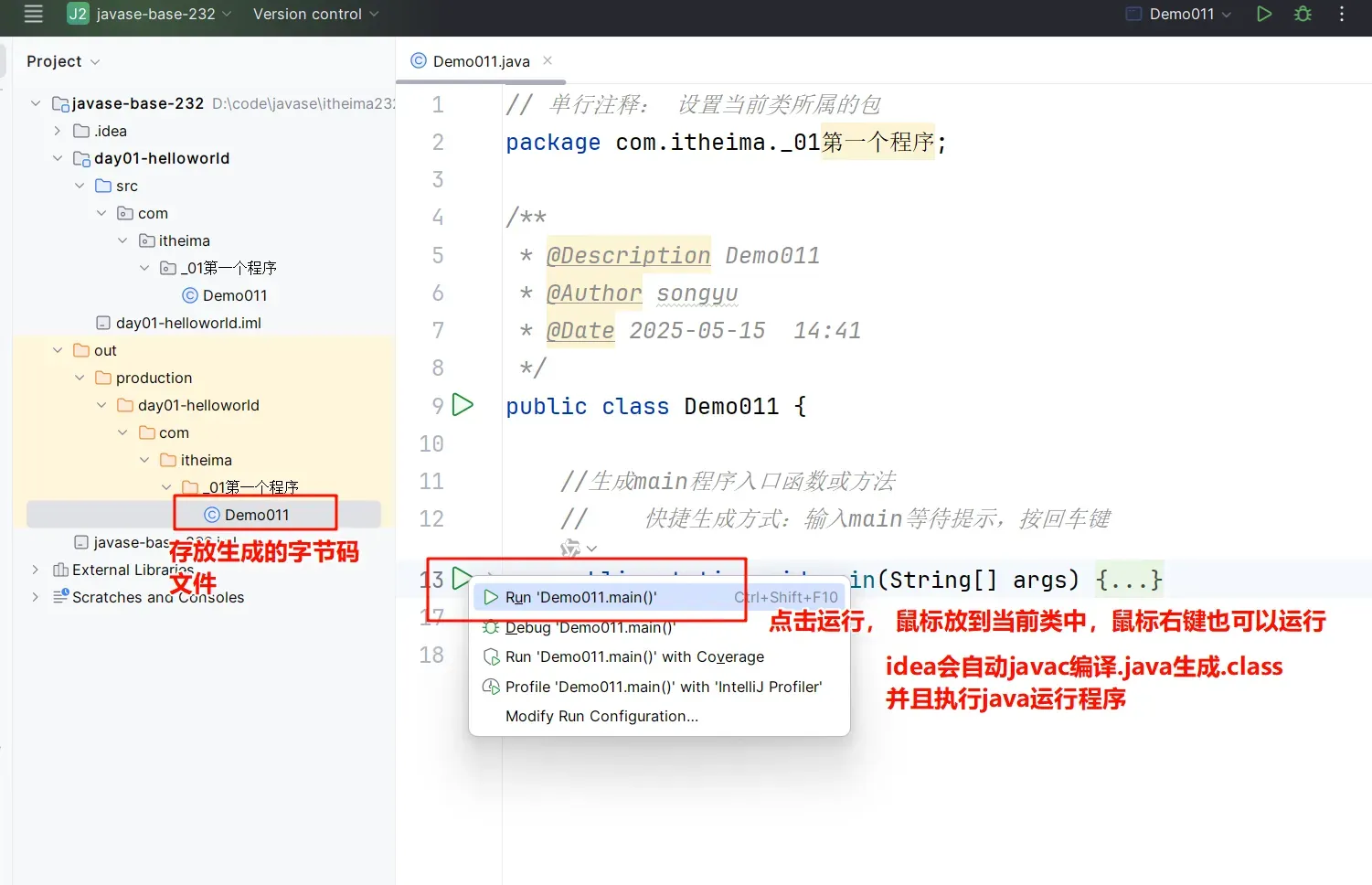Screen dimensions: 1372x885
Task: Collapse the src folder
Action: pyautogui.click(x=80, y=186)
